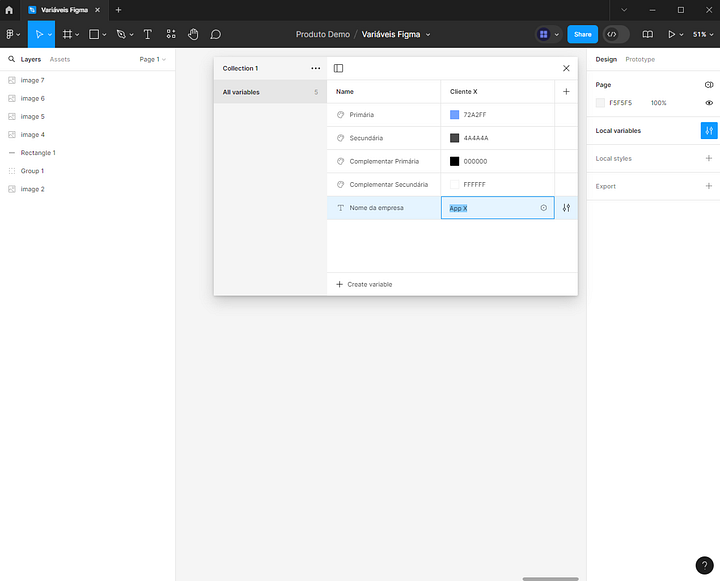Screen dimensions: 720x581
Task: Select the Rectangle shape tool
Action: (94, 34)
